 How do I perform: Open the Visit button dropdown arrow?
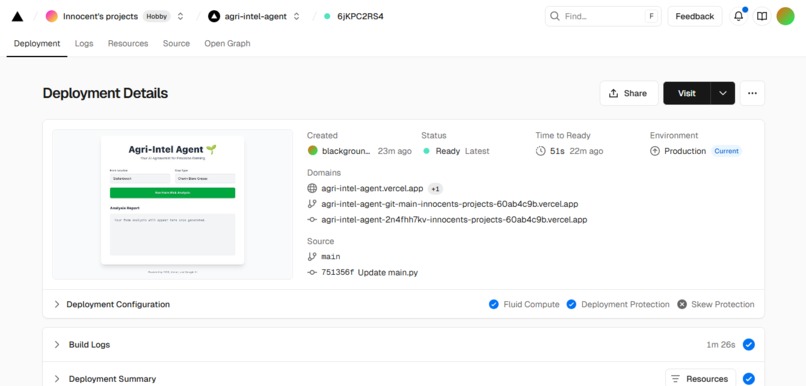723,93
